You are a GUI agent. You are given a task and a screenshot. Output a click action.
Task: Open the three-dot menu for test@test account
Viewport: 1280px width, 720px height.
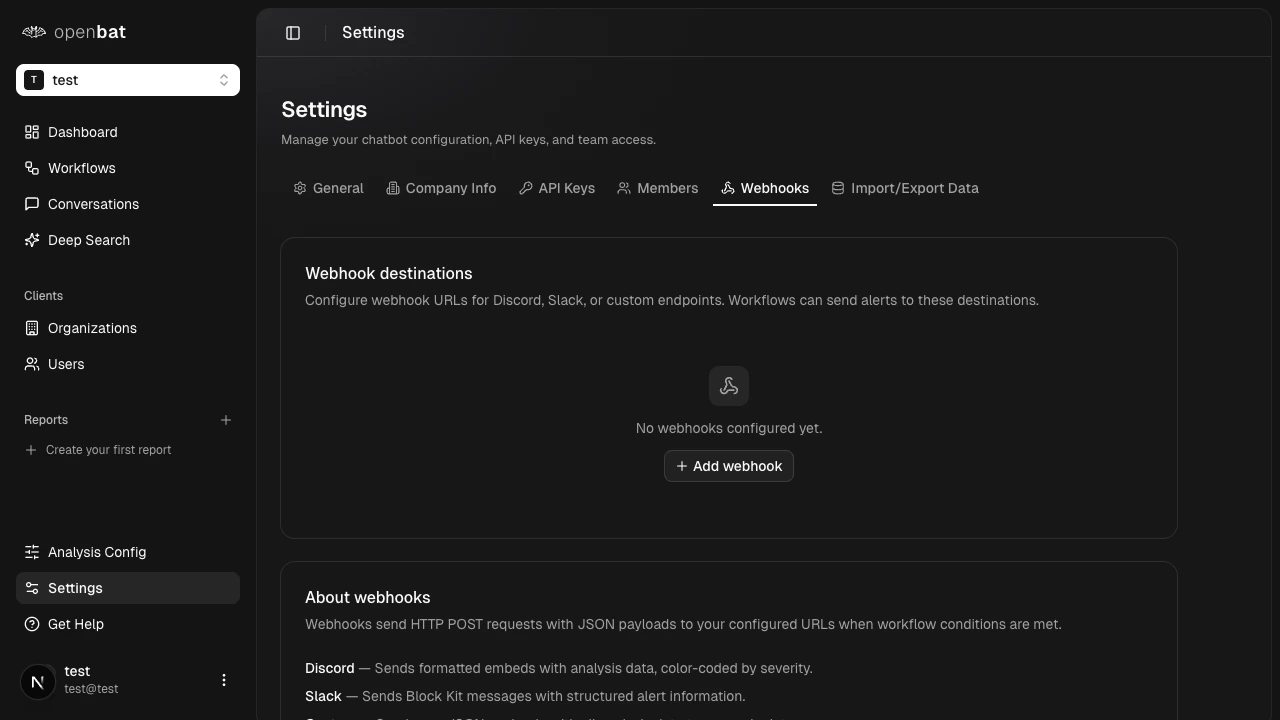[x=224, y=680]
